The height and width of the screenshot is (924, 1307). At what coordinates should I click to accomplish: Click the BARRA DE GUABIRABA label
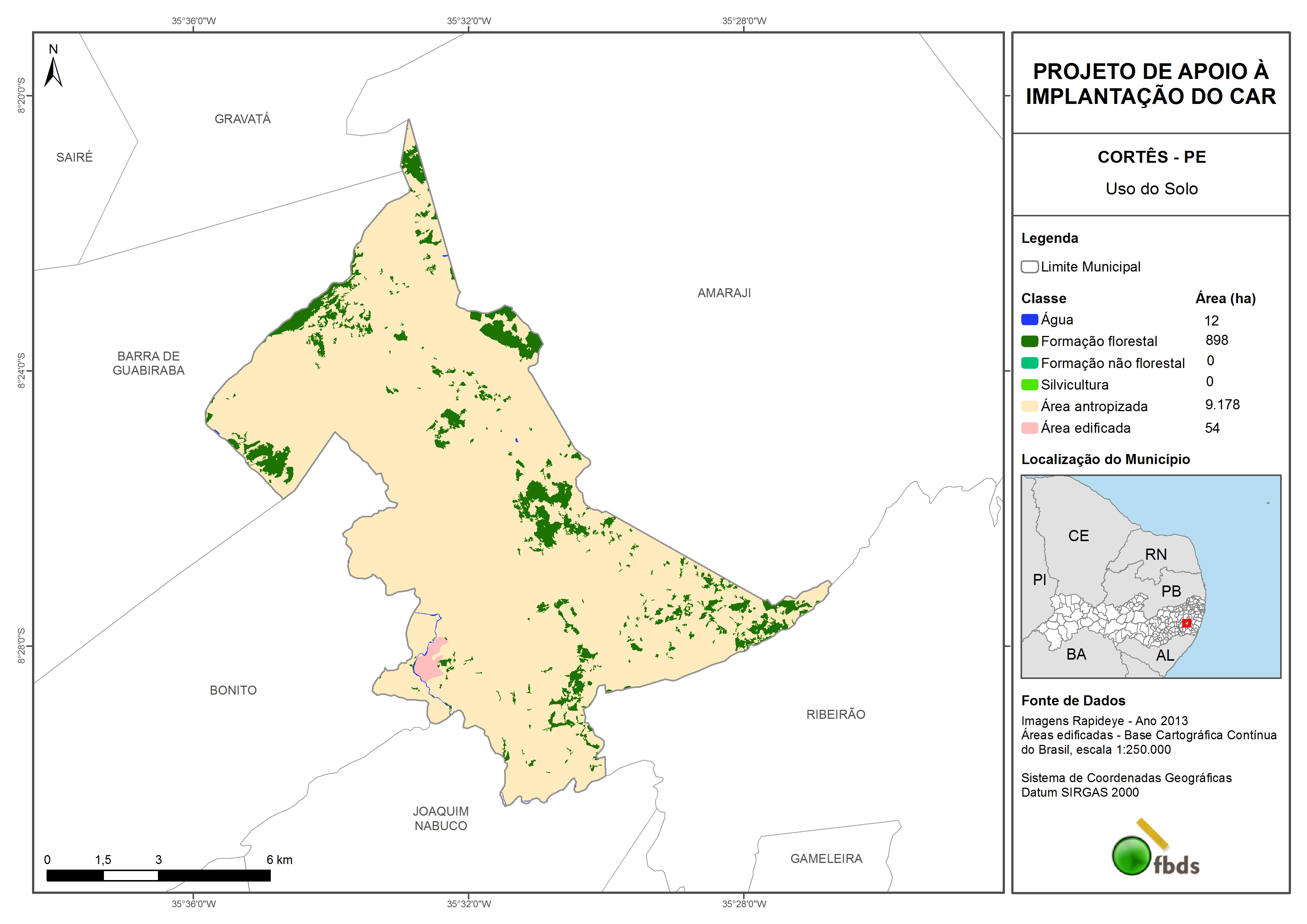(149, 363)
